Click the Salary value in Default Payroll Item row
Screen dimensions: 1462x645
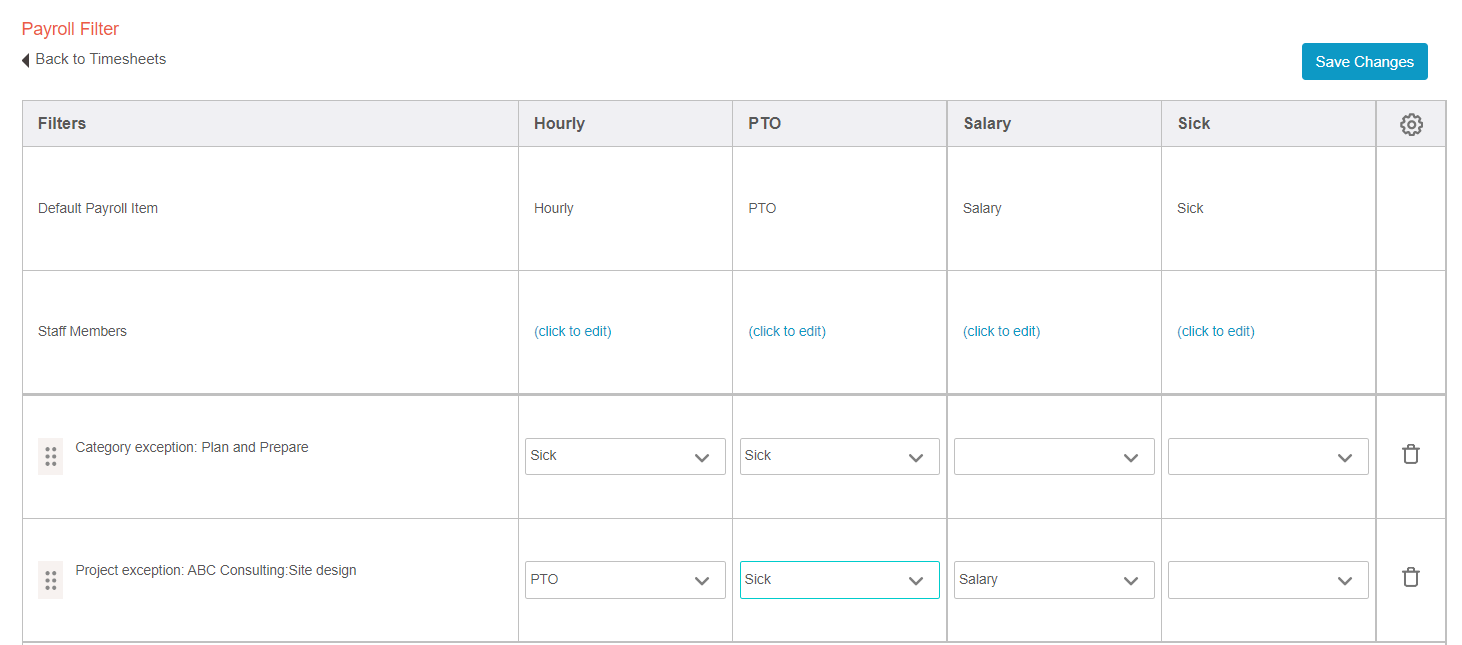(982, 209)
